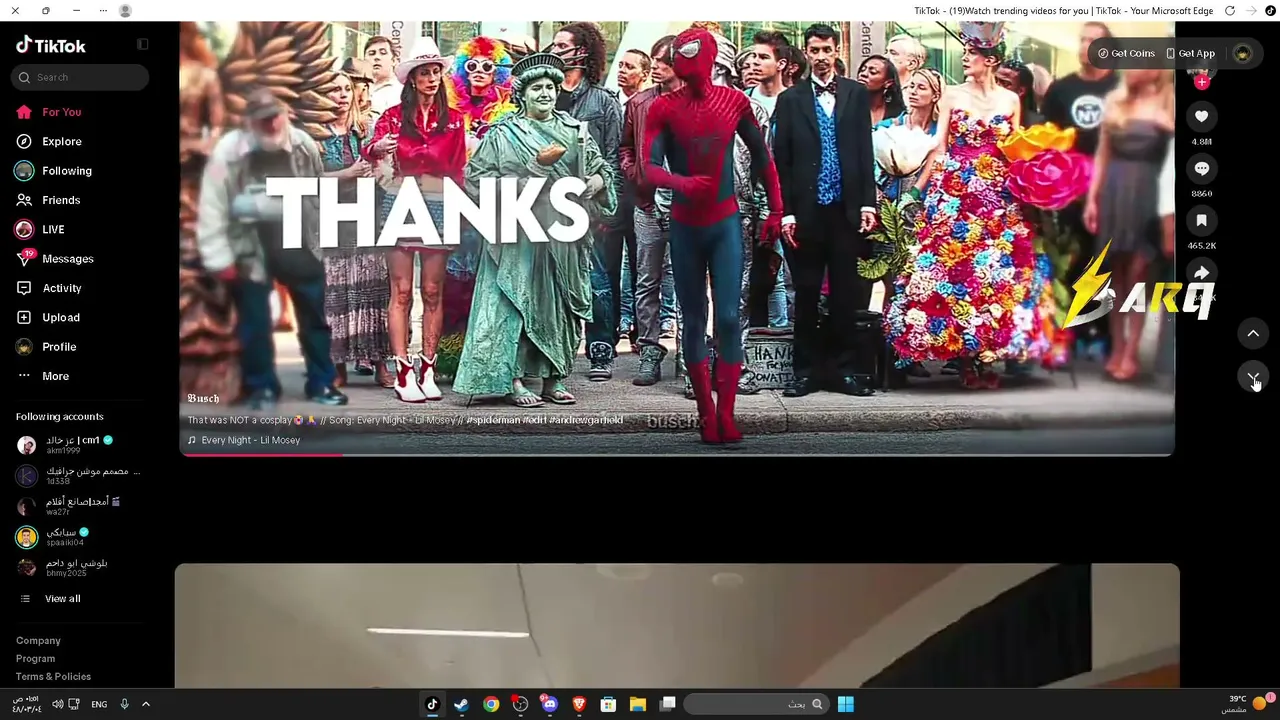Click the #andrewgarfield hashtag

tap(586, 420)
